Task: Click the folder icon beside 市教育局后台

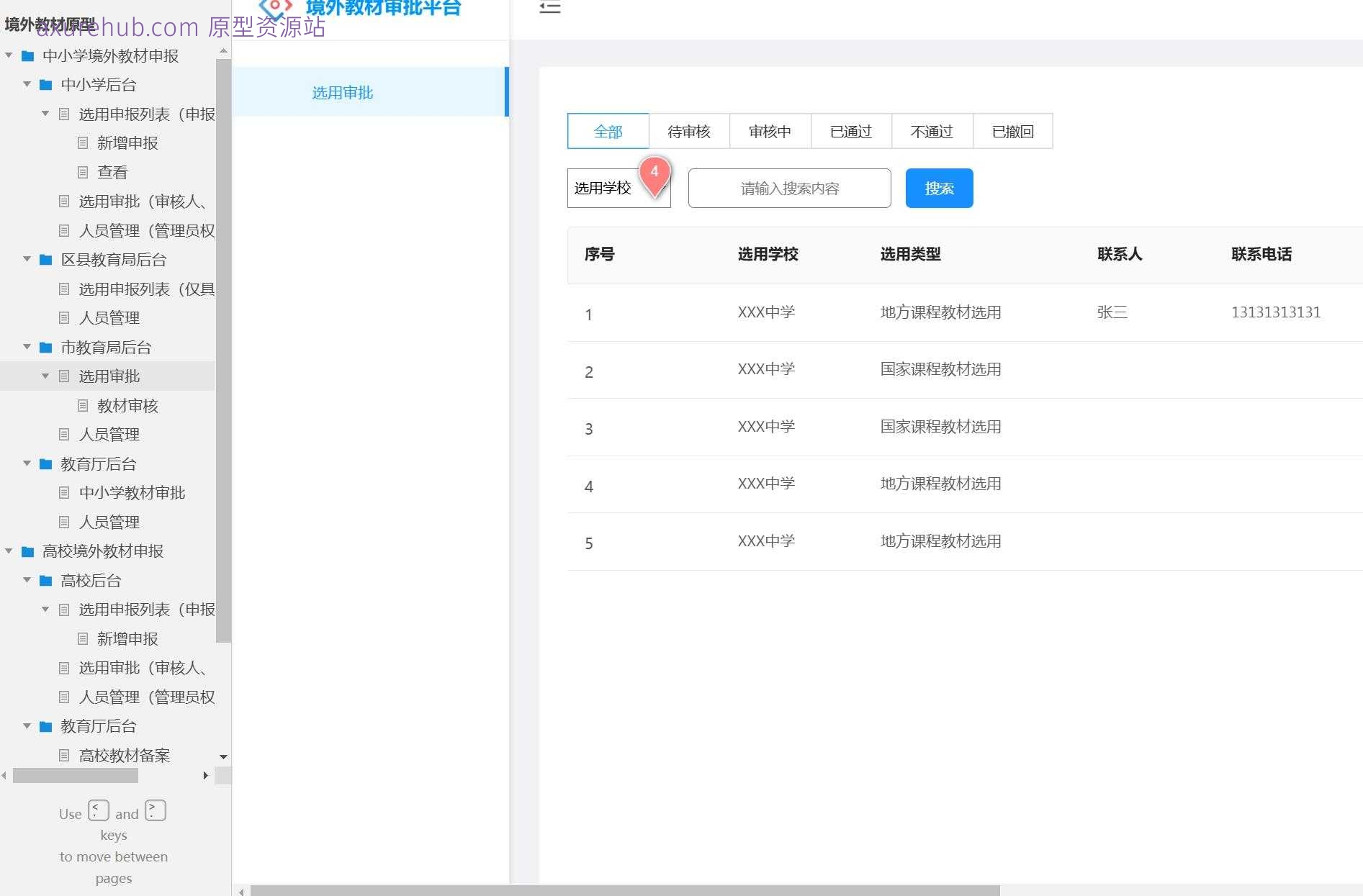Action: point(44,347)
